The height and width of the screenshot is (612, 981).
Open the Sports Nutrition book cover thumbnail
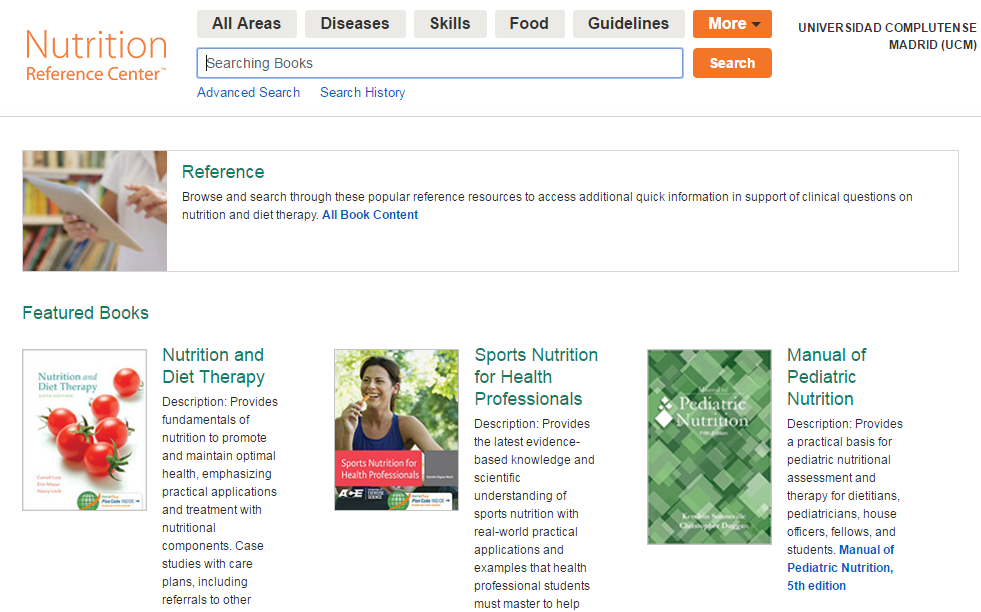point(397,430)
